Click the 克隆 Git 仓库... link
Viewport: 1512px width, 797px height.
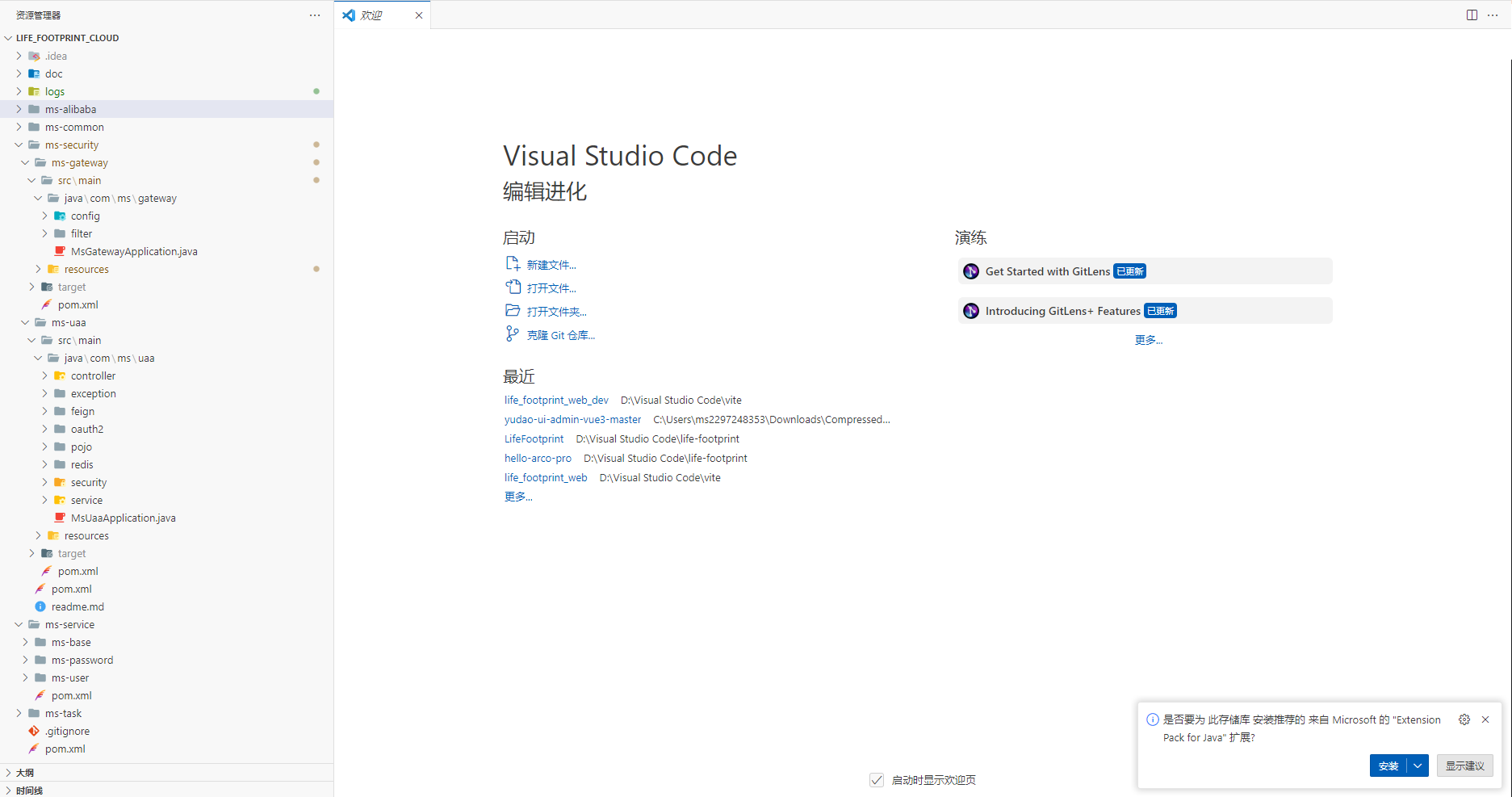[x=561, y=335]
